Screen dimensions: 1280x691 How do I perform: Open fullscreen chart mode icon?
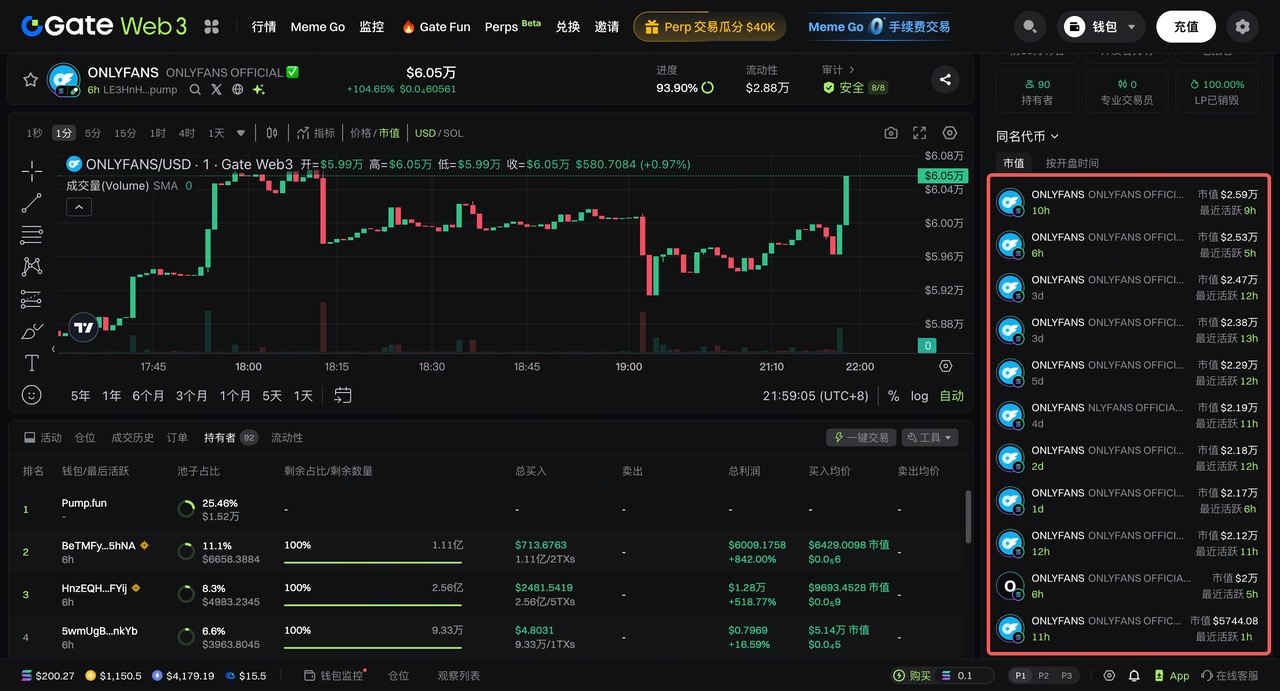(920, 133)
